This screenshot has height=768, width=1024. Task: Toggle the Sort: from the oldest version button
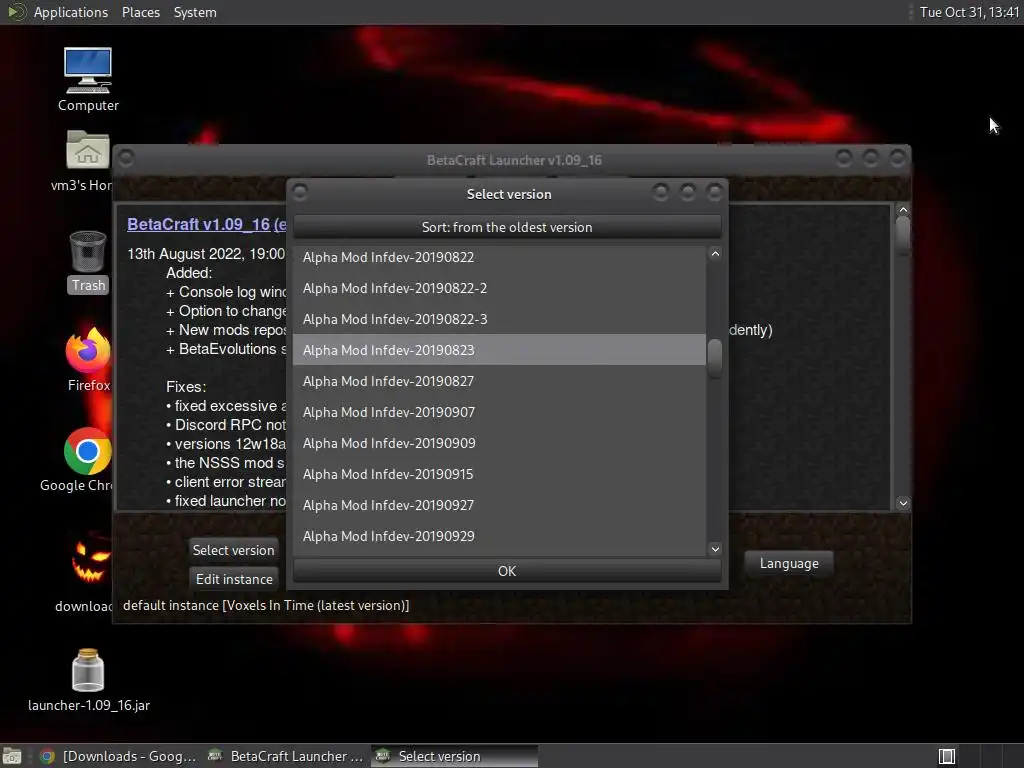(x=507, y=227)
